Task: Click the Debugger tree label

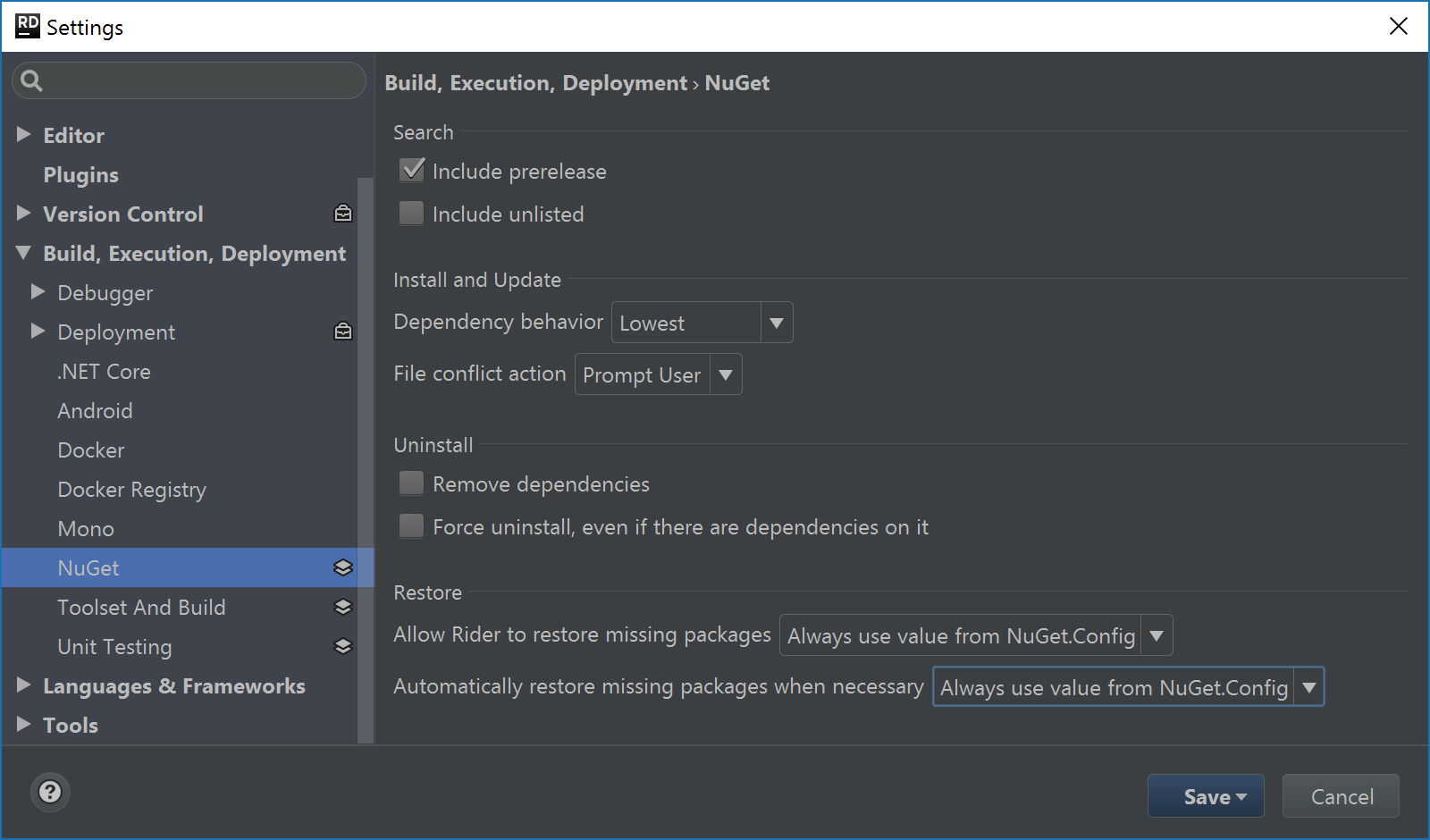Action: click(x=105, y=292)
